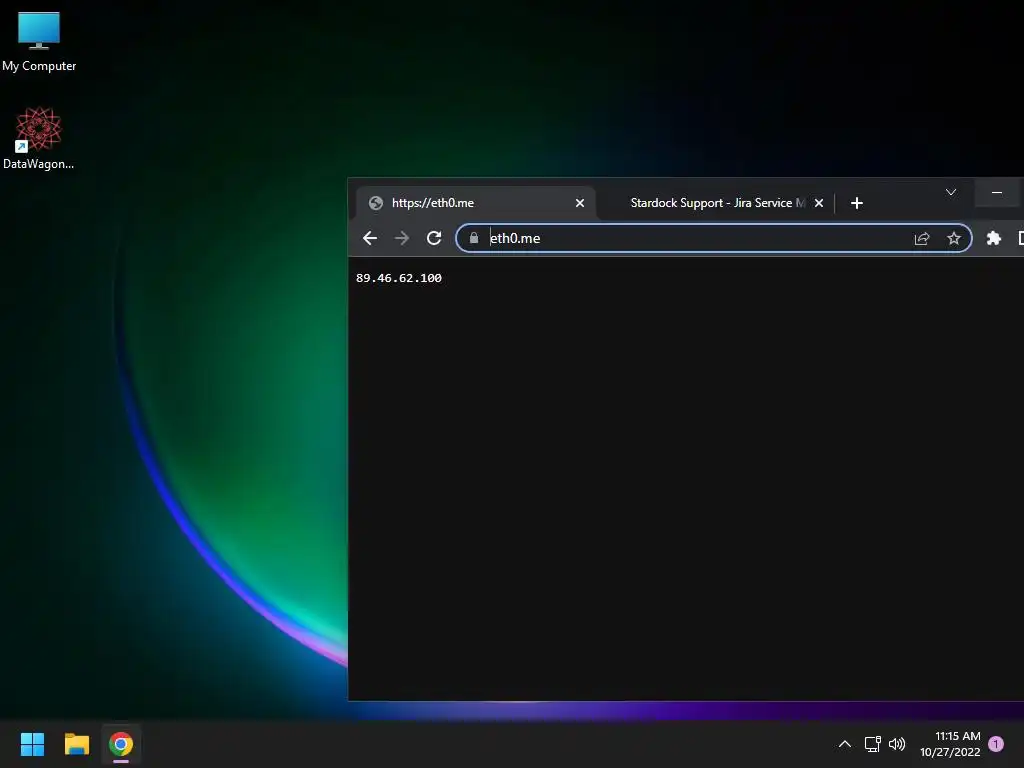Click the forward navigation arrow
This screenshot has width=1024, height=768.
click(402, 238)
